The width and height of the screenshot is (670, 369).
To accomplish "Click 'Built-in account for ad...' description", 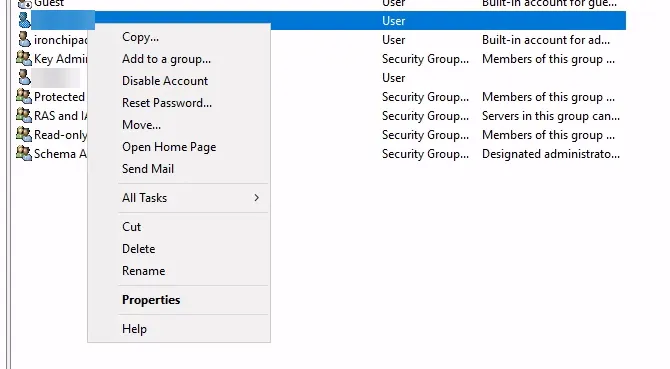I will pyautogui.click(x=546, y=40).
